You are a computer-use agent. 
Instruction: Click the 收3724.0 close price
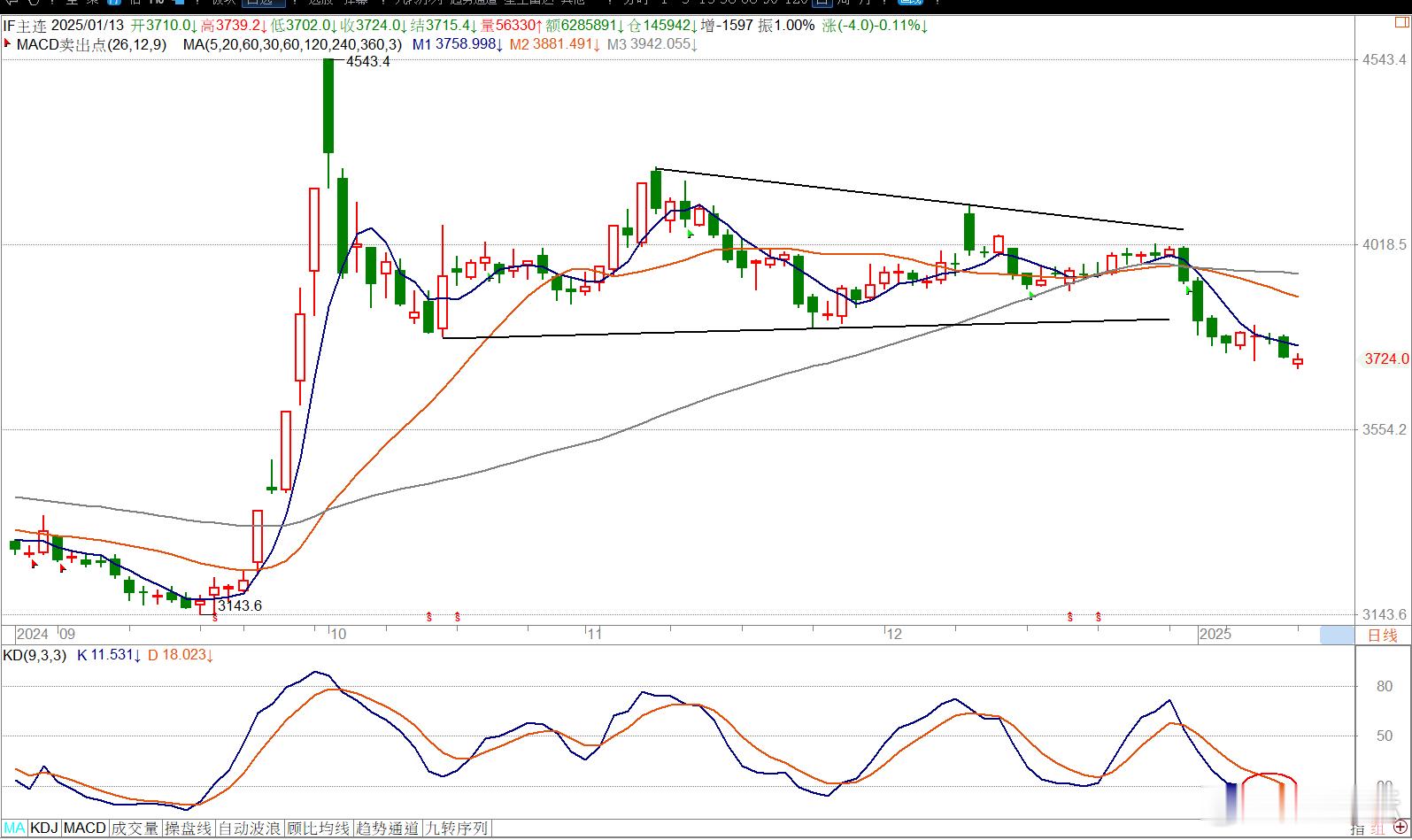click(374, 26)
